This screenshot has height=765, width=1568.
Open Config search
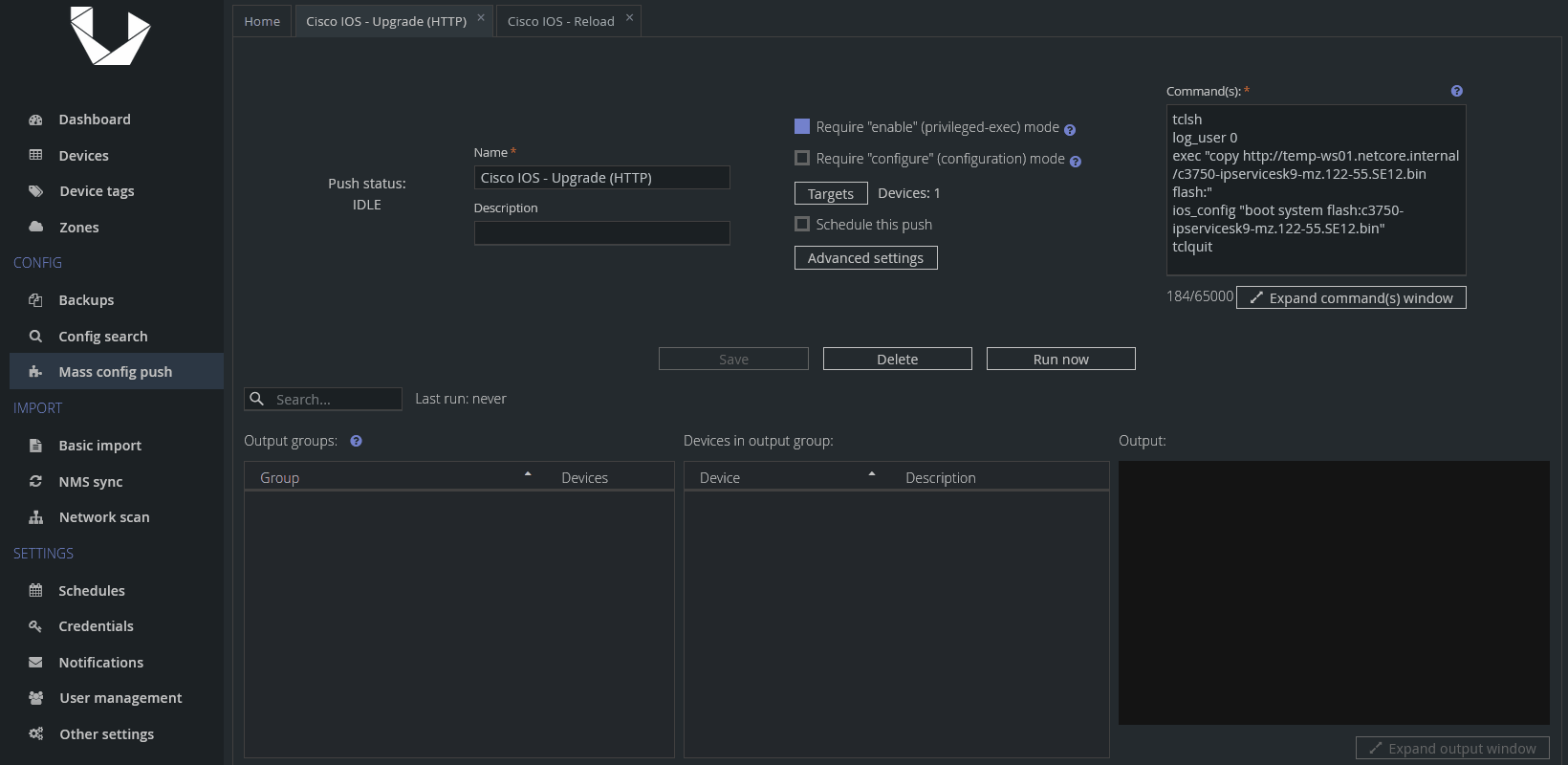click(x=103, y=337)
